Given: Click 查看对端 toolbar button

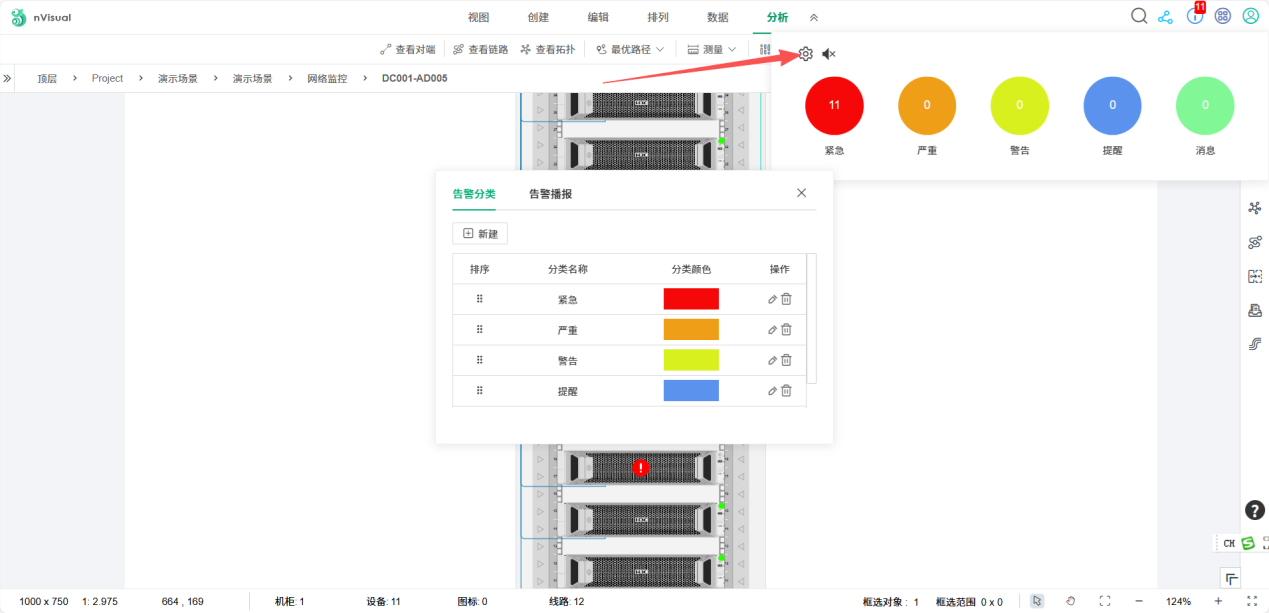Looking at the screenshot, I should (408, 49).
